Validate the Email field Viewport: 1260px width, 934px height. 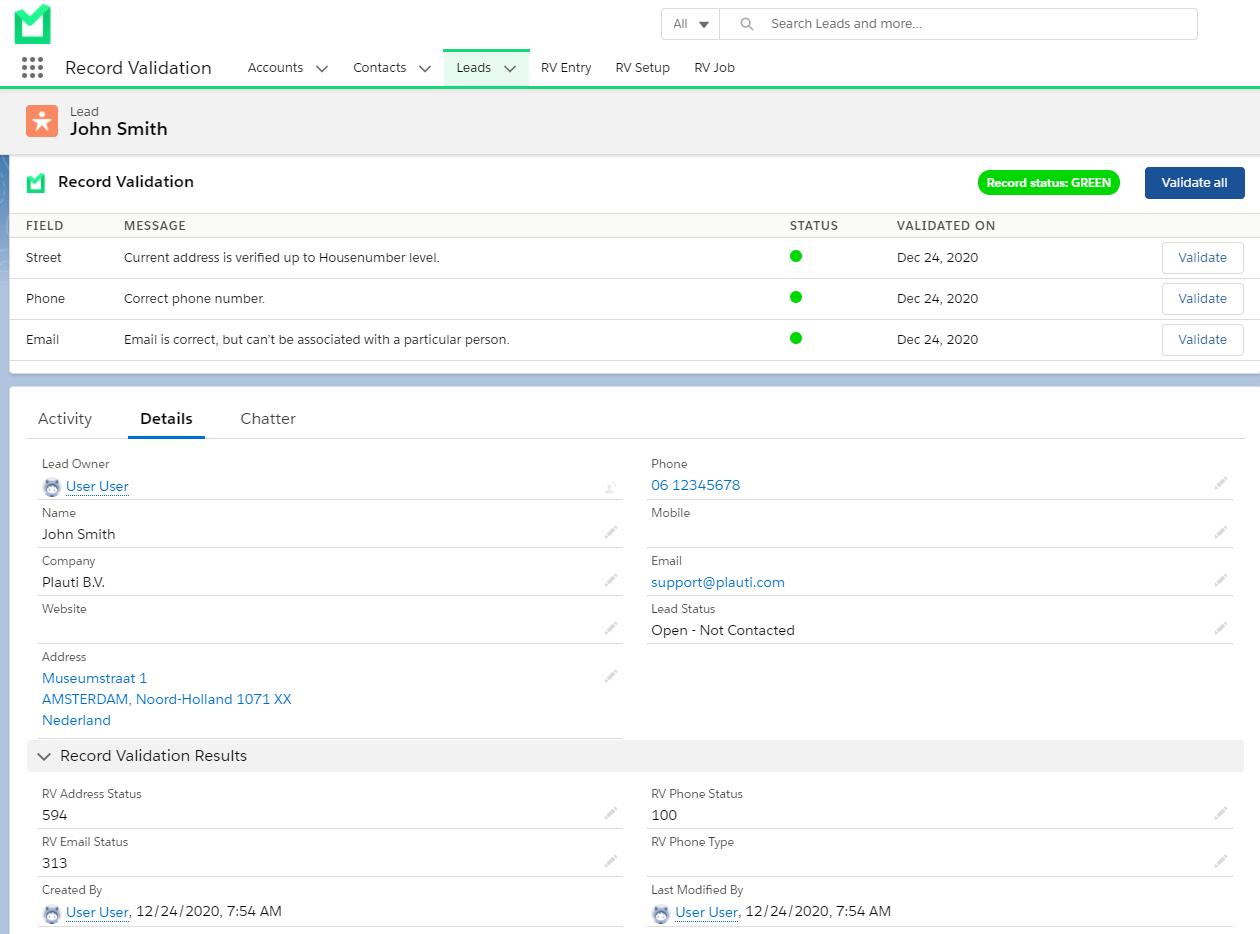1203,340
